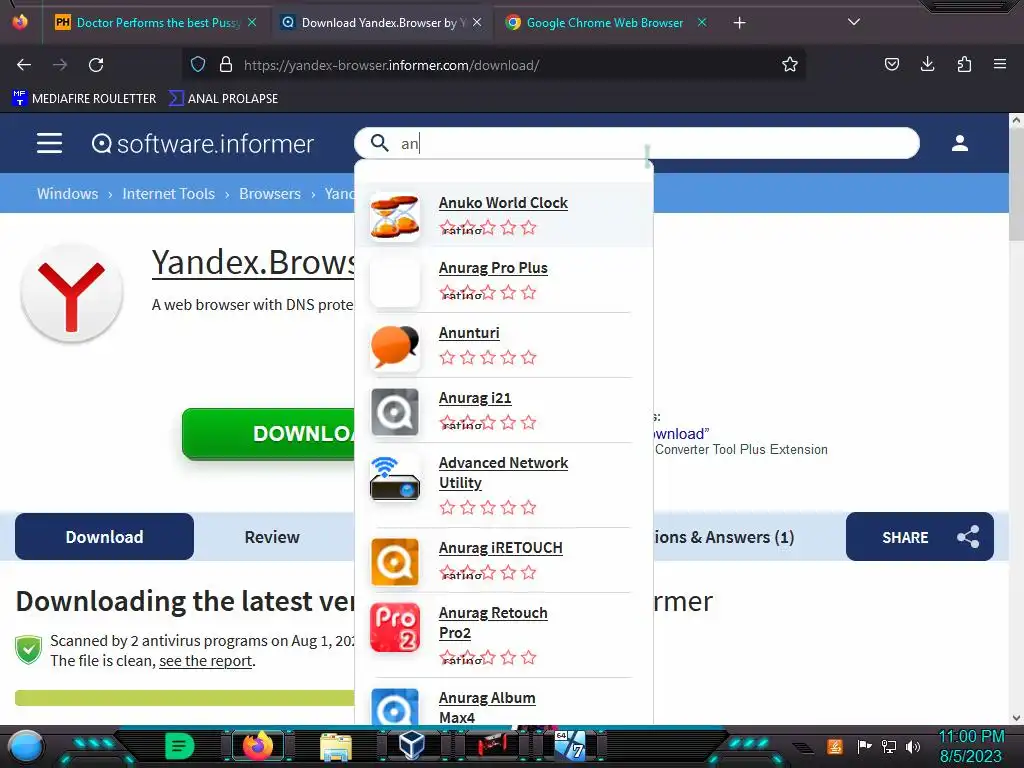Screen dimensions: 1024x768
Task: Click the Anuko World Clock hourglass icon
Action: point(394,216)
